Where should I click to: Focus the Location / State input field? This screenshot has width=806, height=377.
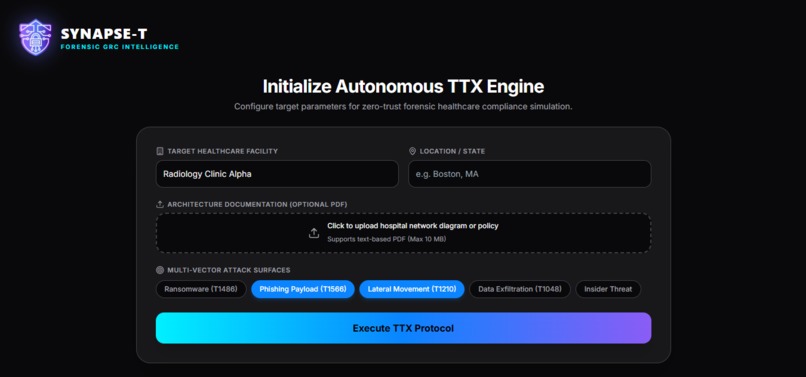[x=529, y=174]
